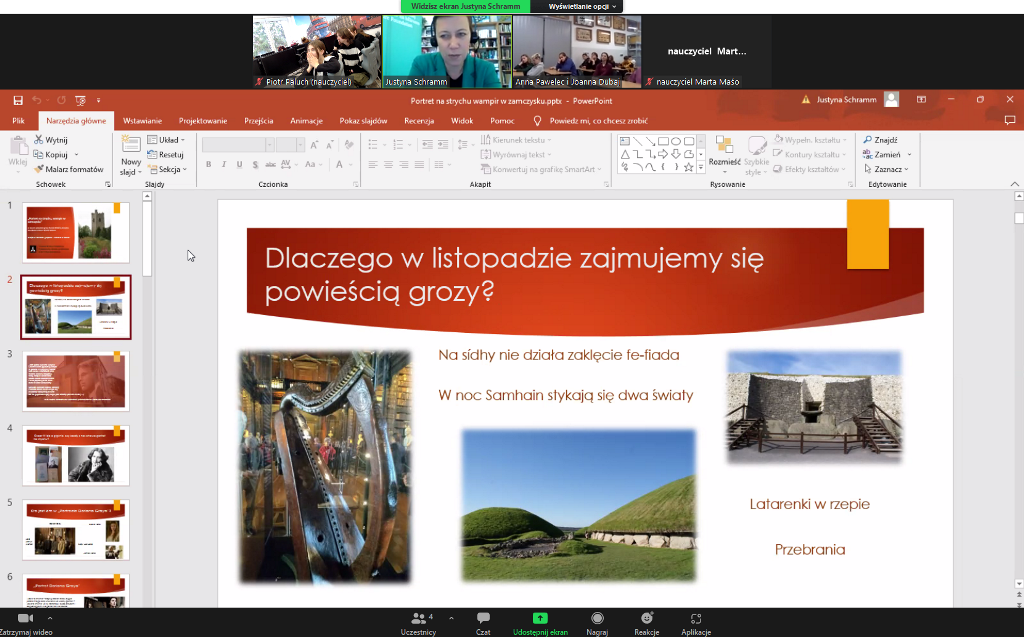Image resolution: width=1024 pixels, height=637 pixels.
Task: Click the Rozmieść arrange icon
Action: click(724, 146)
